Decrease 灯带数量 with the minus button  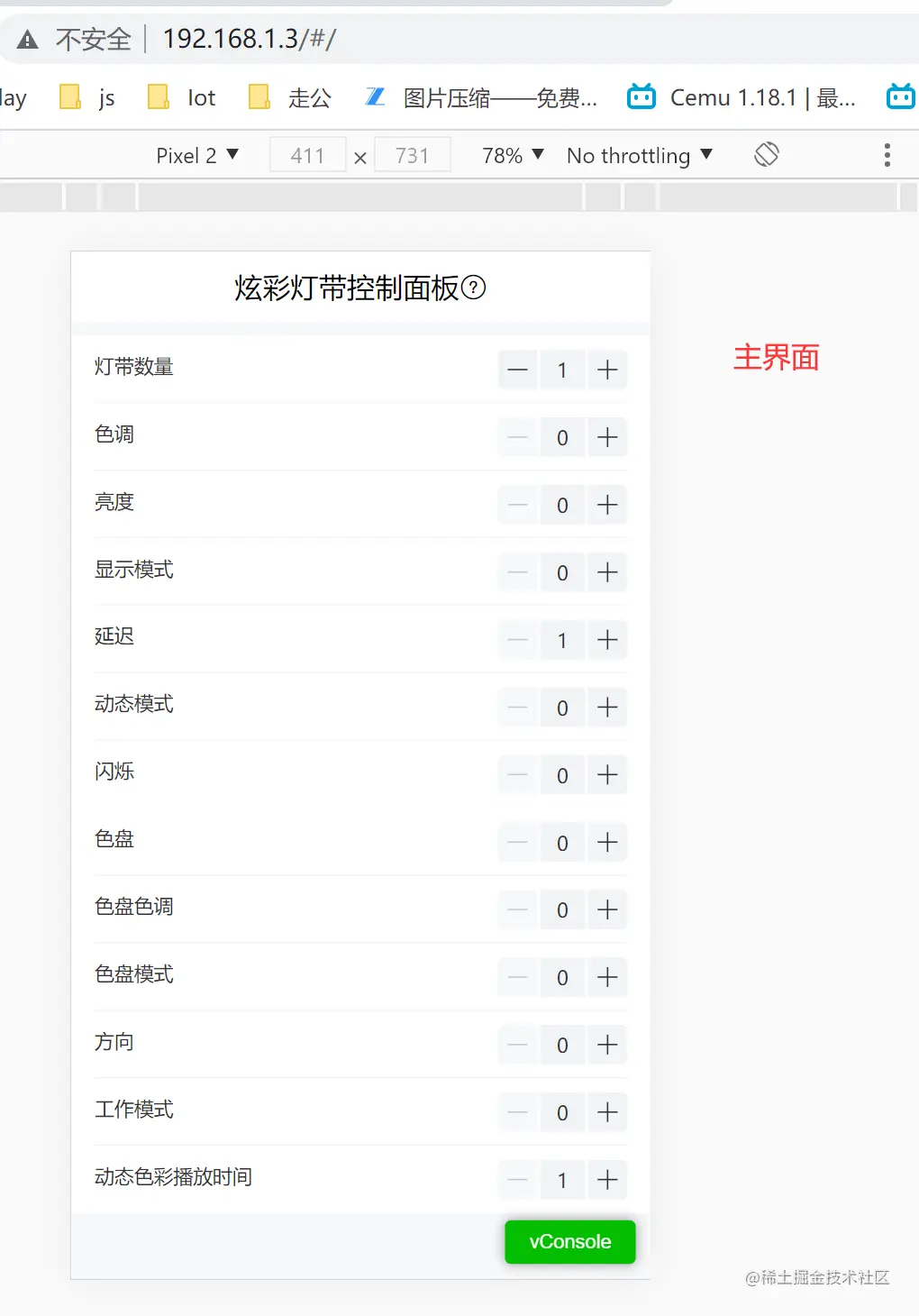click(517, 370)
